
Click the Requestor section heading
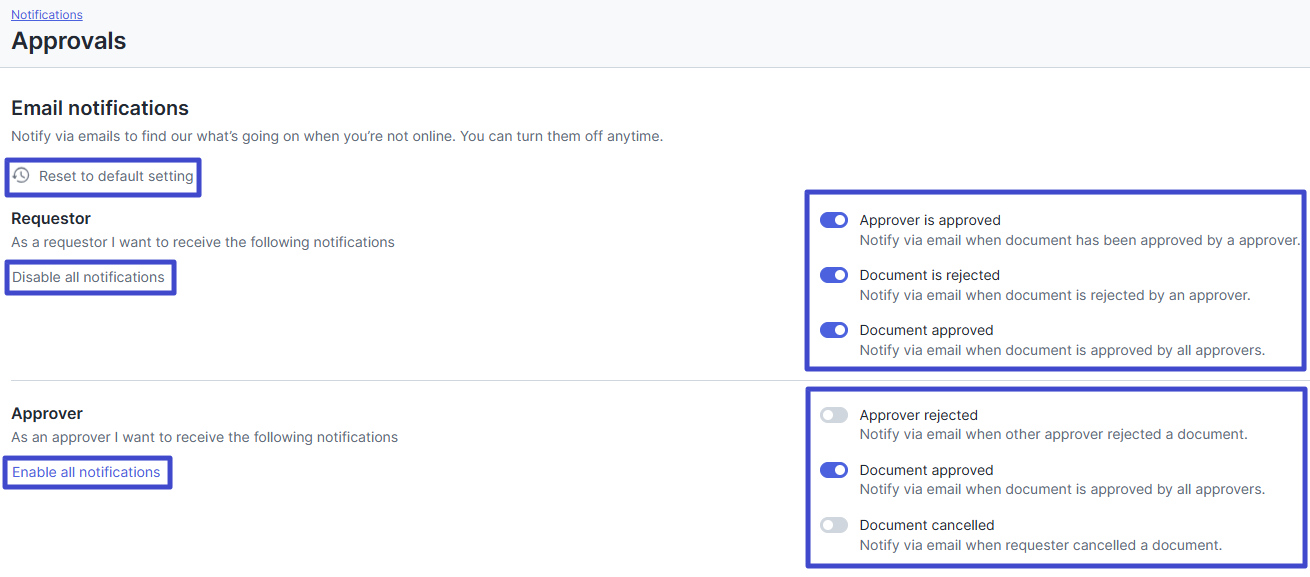[51, 218]
